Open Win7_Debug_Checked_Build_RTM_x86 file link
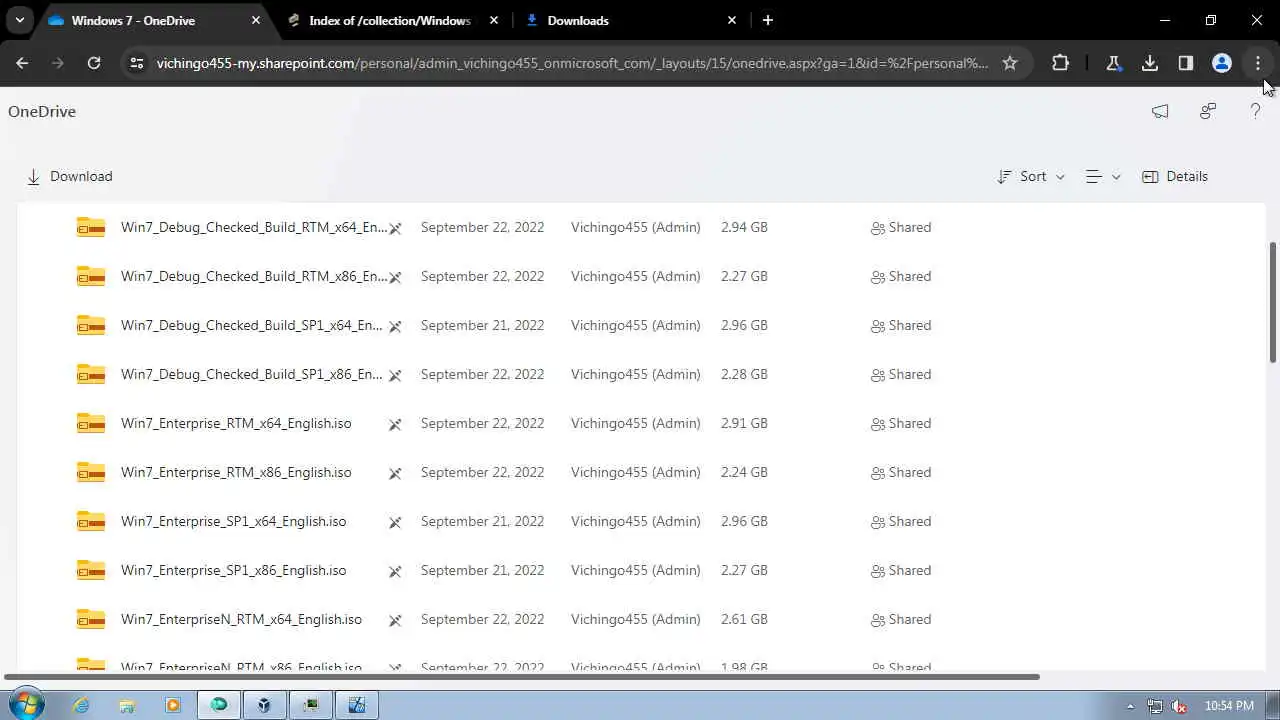Screen dimensions: 1280x720 click(253, 276)
